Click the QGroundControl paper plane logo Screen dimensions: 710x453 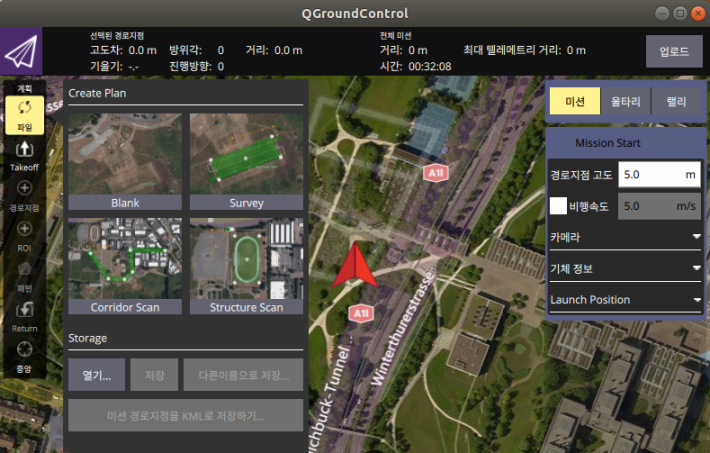pyautogui.click(x=21, y=51)
